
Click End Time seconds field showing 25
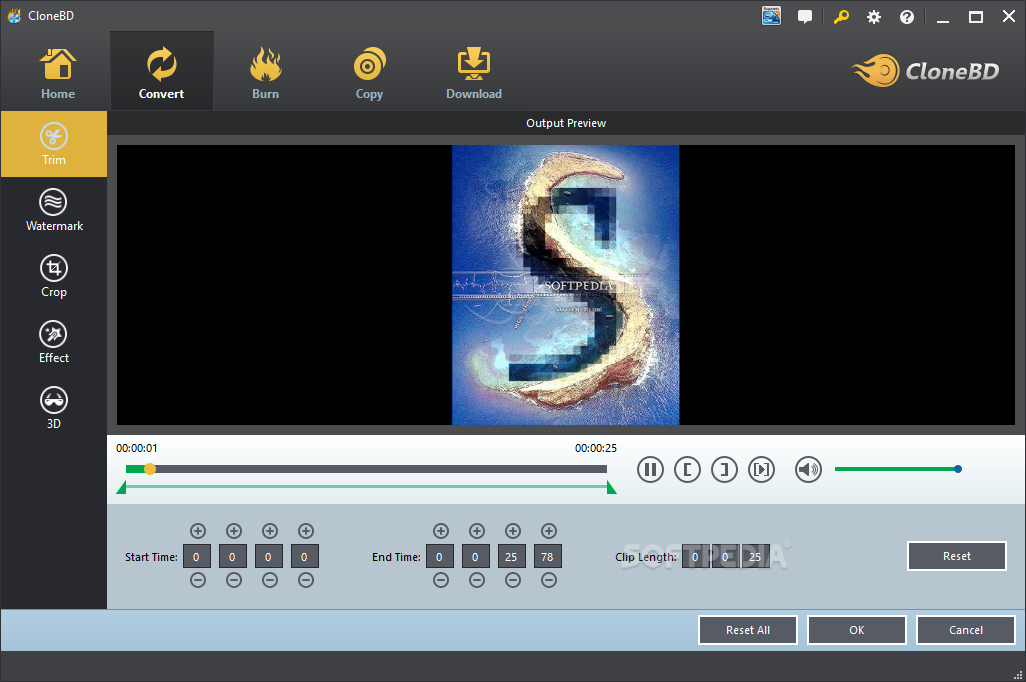coord(512,556)
